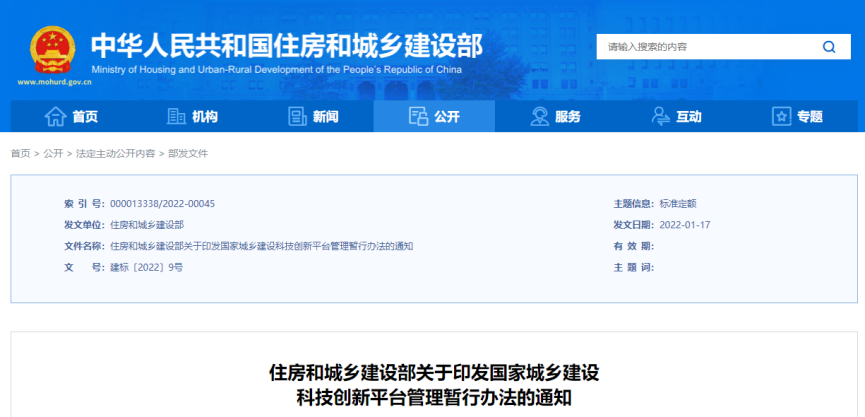Click theme info value 标准定额
Image resolution: width=865 pixels, height=417 pixels.
click(678, 204)
